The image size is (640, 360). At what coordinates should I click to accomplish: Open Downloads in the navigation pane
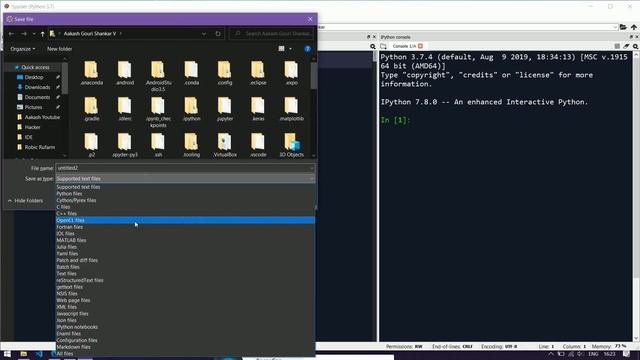point(37,87)
